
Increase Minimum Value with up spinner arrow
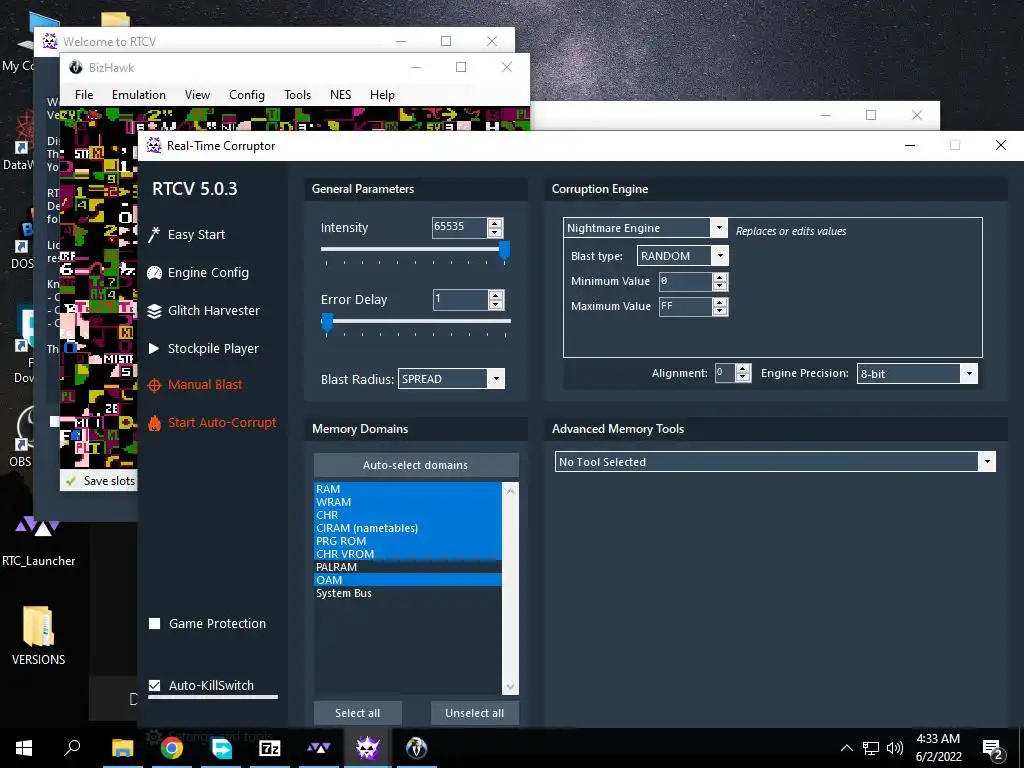[720, 277]
